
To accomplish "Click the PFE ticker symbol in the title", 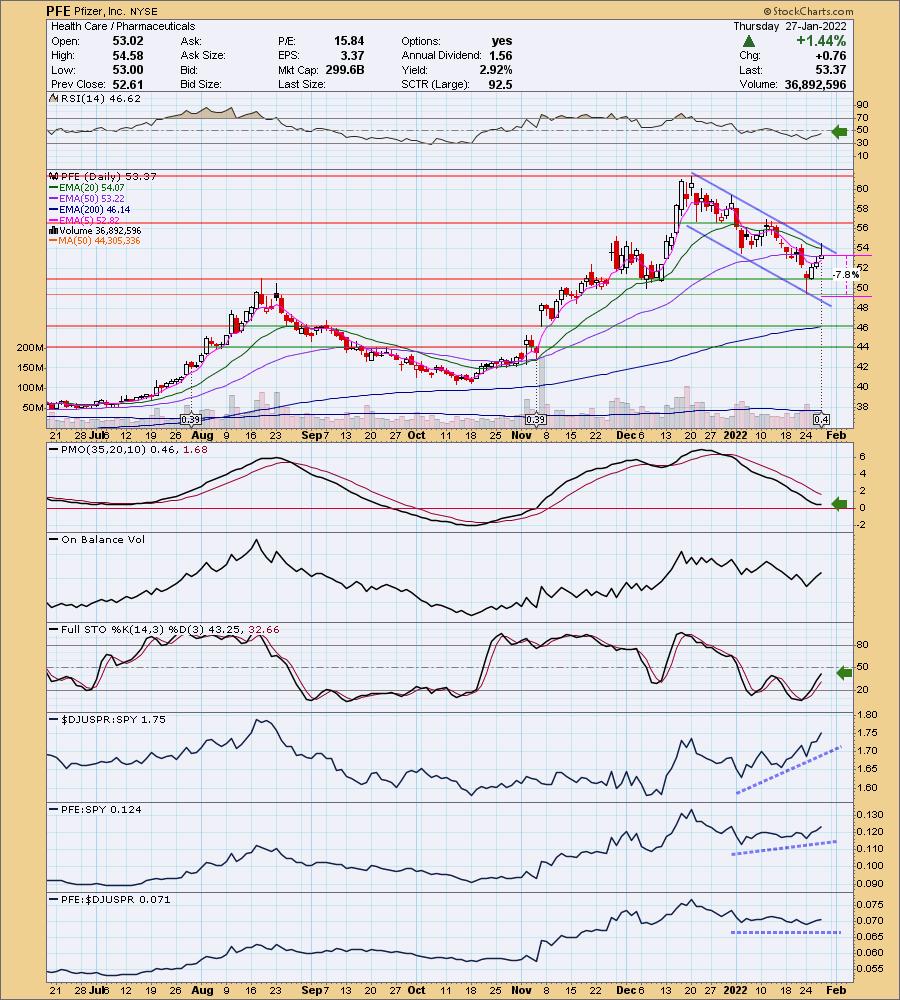I will click(x=58, y=11).
